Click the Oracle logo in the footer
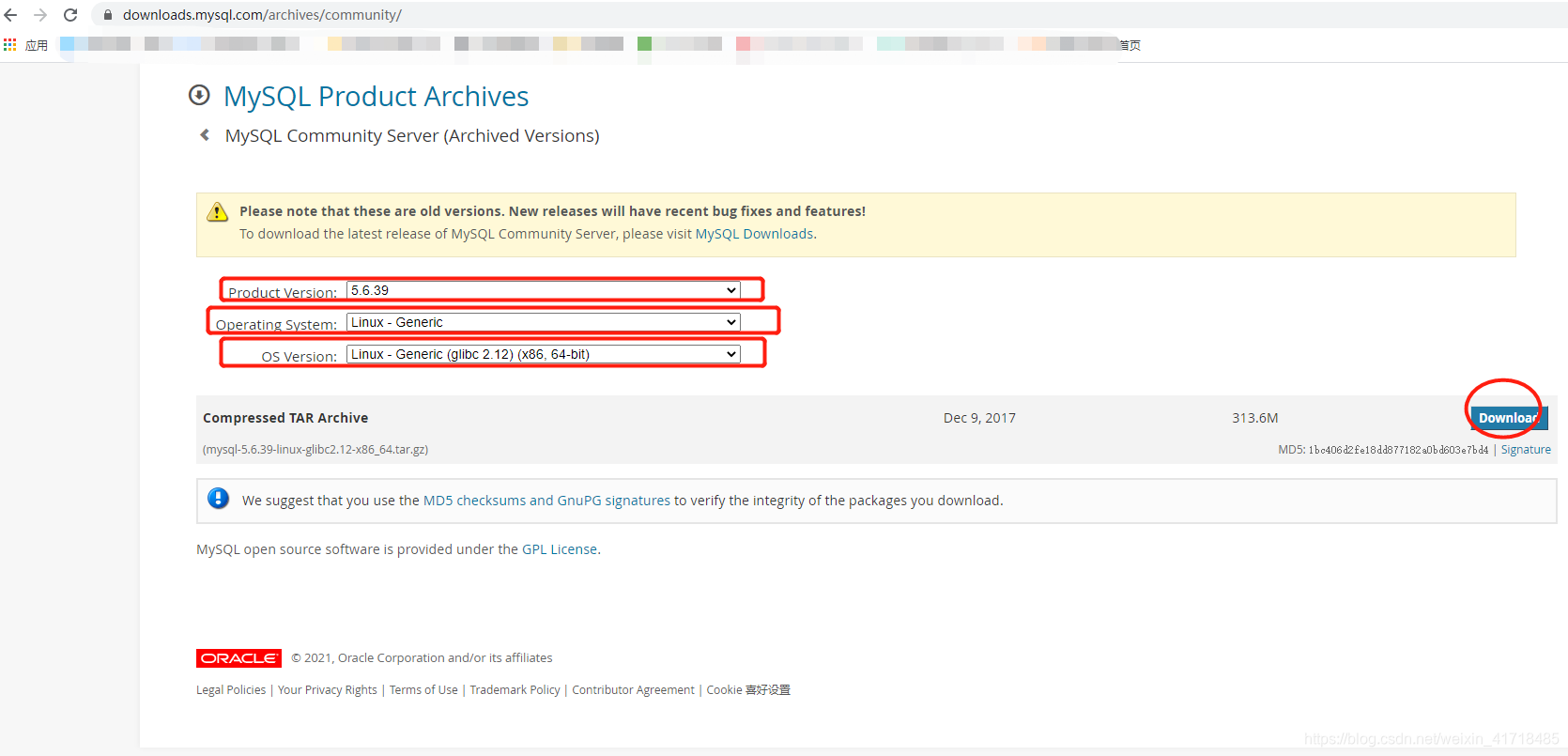Screen dimensions: 1568x756 [238, 657]
